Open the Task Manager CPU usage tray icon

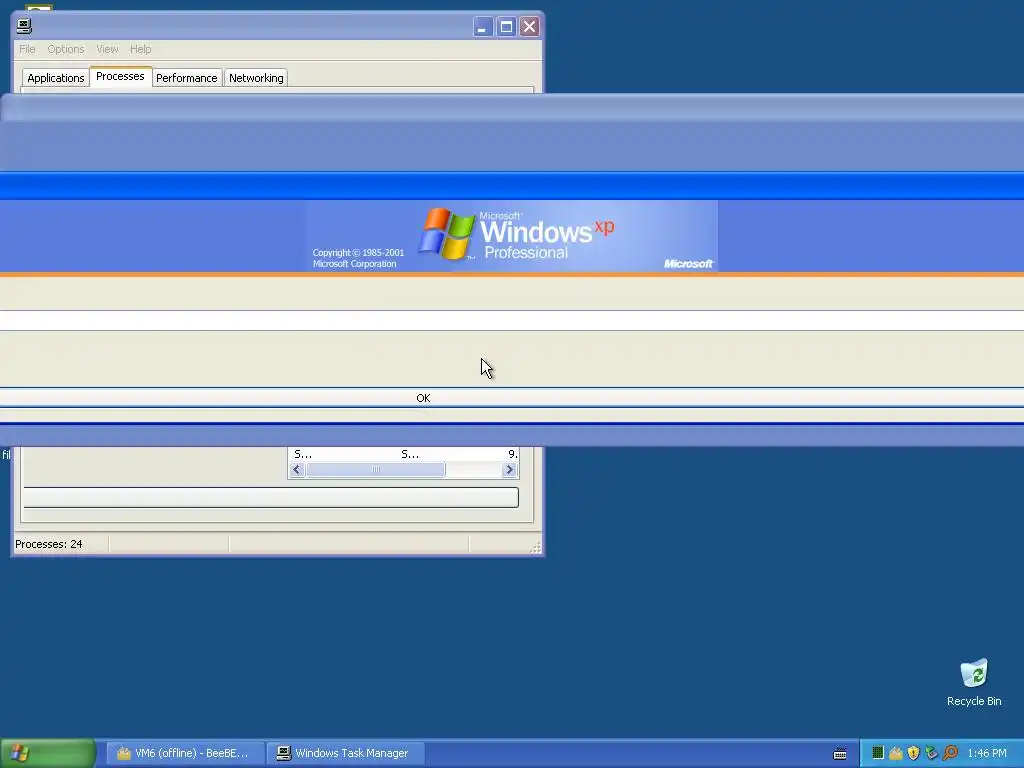pos(878,753)
